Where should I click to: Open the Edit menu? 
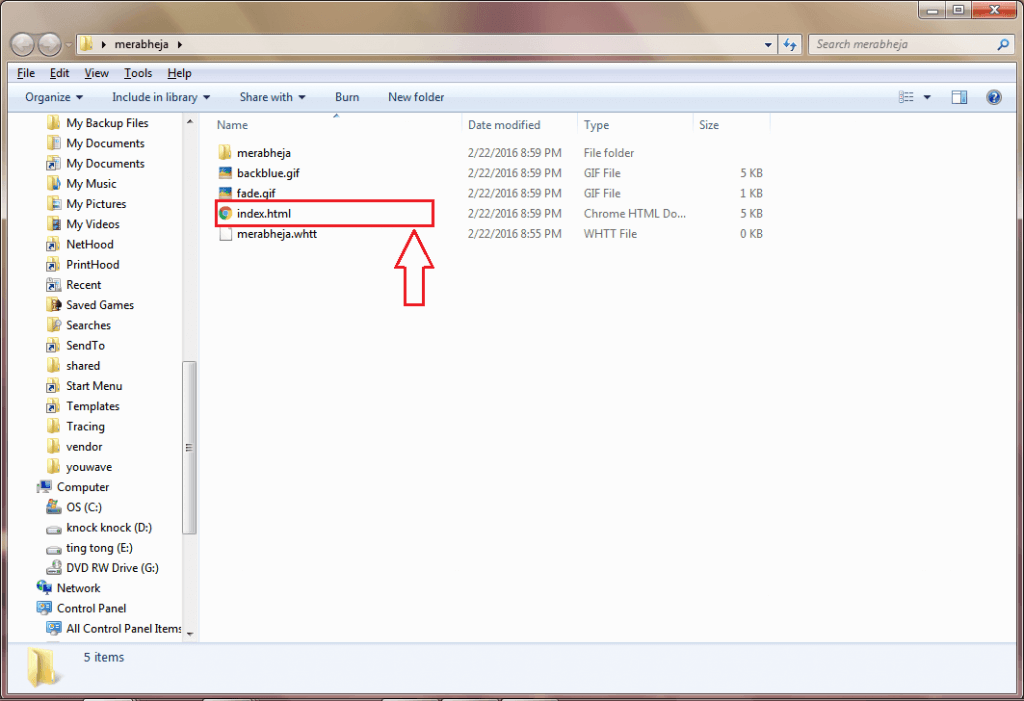59,73
